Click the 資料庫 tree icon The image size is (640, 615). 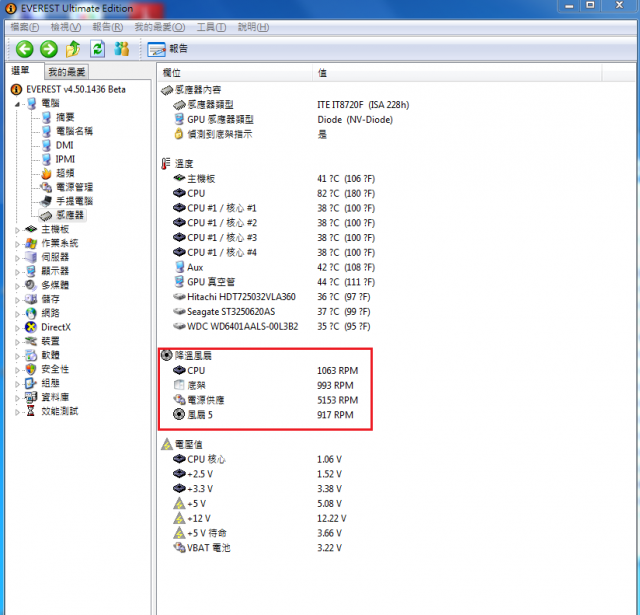[x=31, y=397]
